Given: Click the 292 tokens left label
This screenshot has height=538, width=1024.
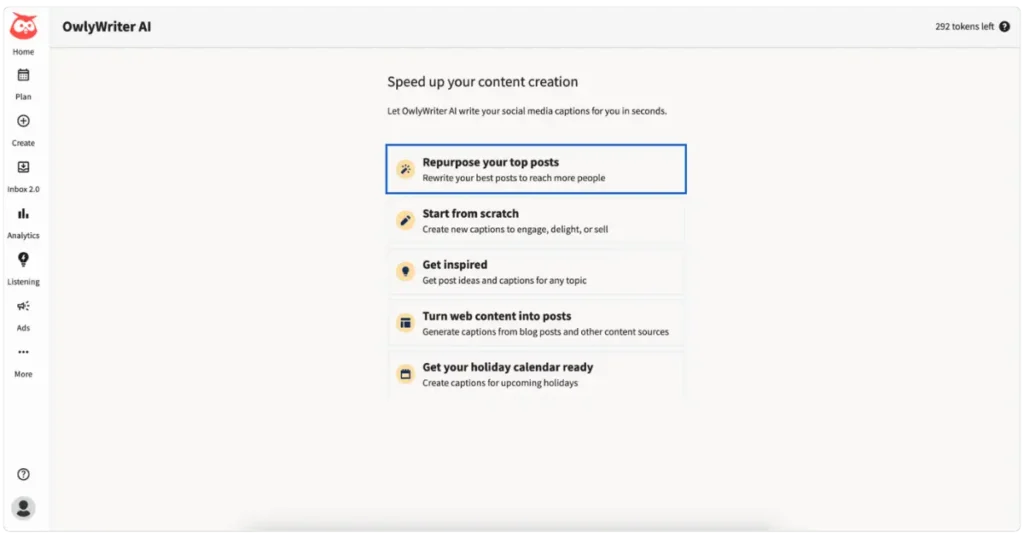Looking at the screenshot, I should (x=964, y=27).
